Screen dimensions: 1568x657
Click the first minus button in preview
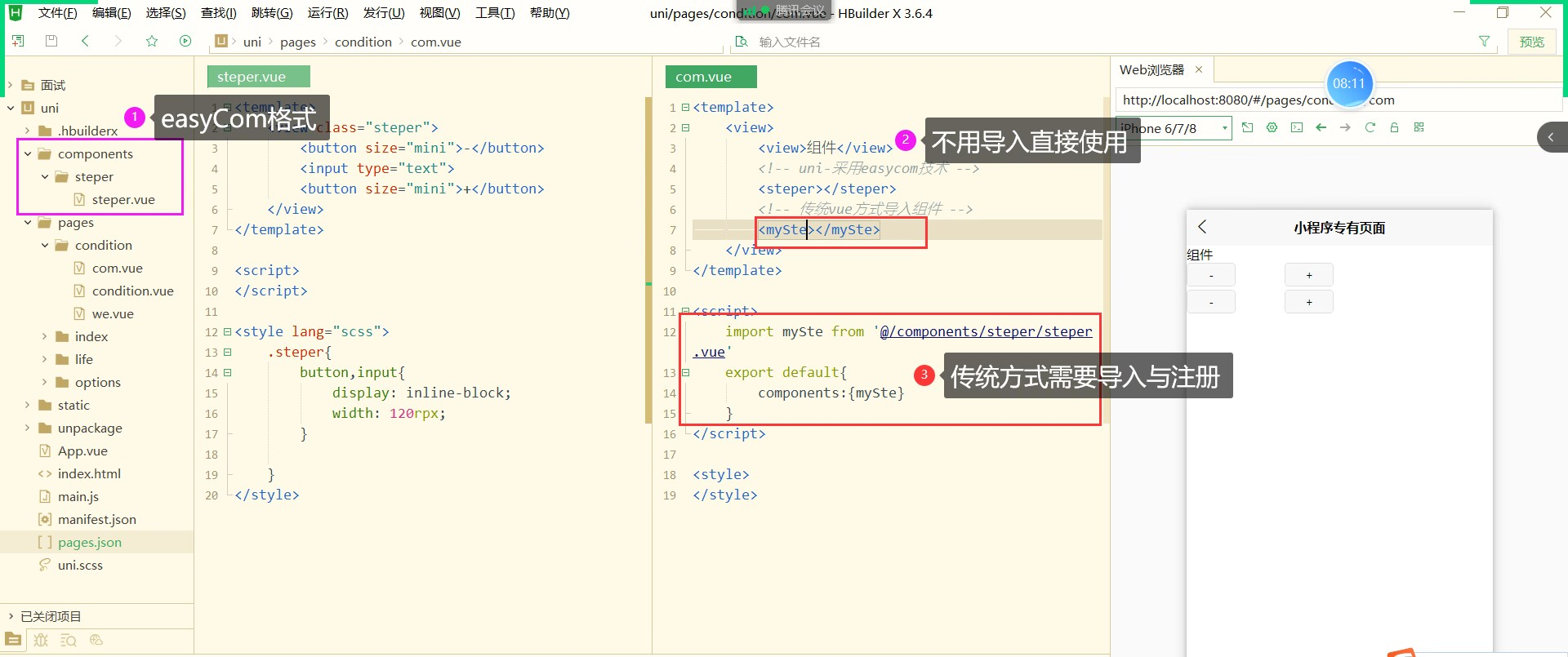tap(1211, 275)
